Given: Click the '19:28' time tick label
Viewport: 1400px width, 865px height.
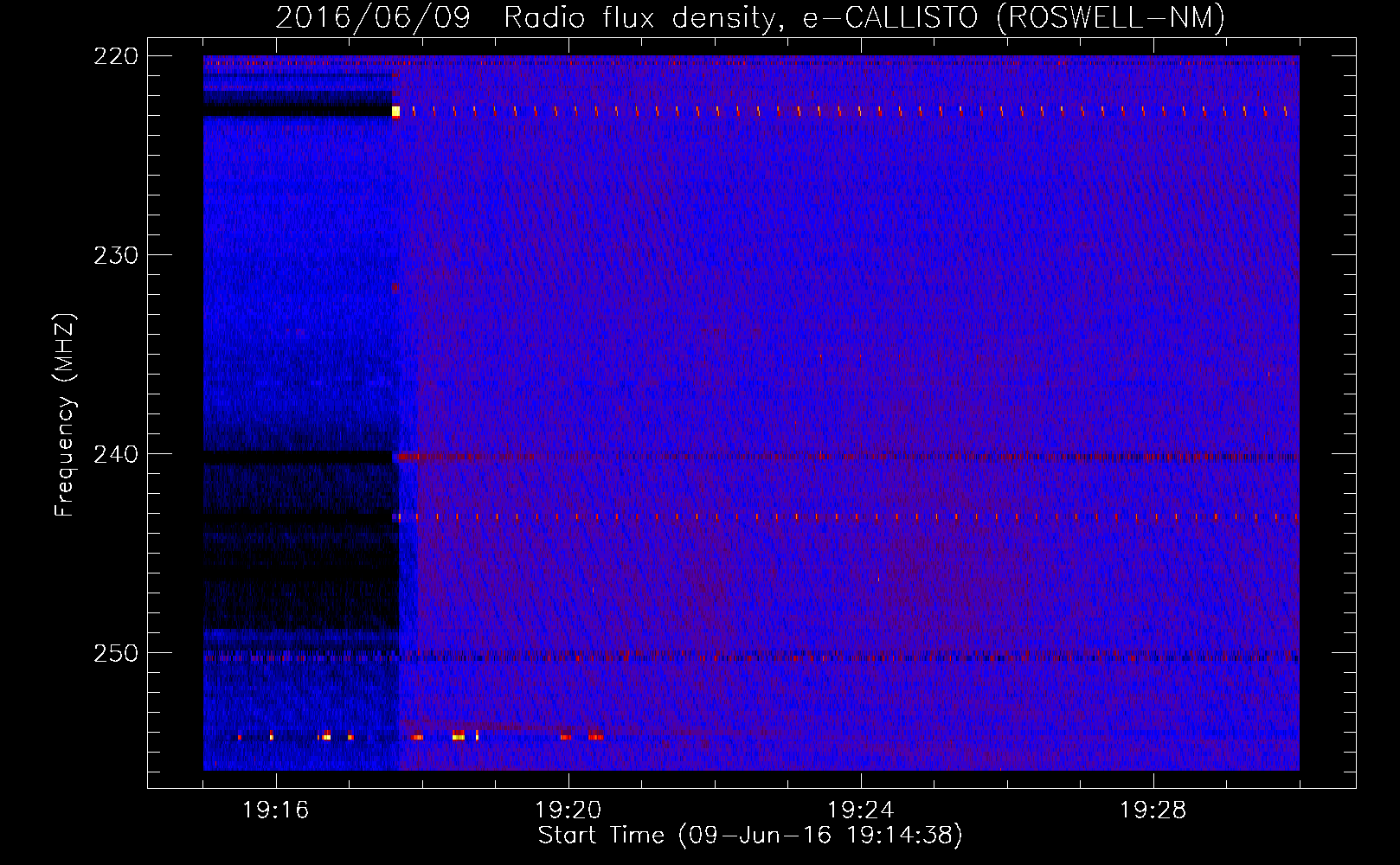Looking at the screenshot, I should pos(1153,811).
